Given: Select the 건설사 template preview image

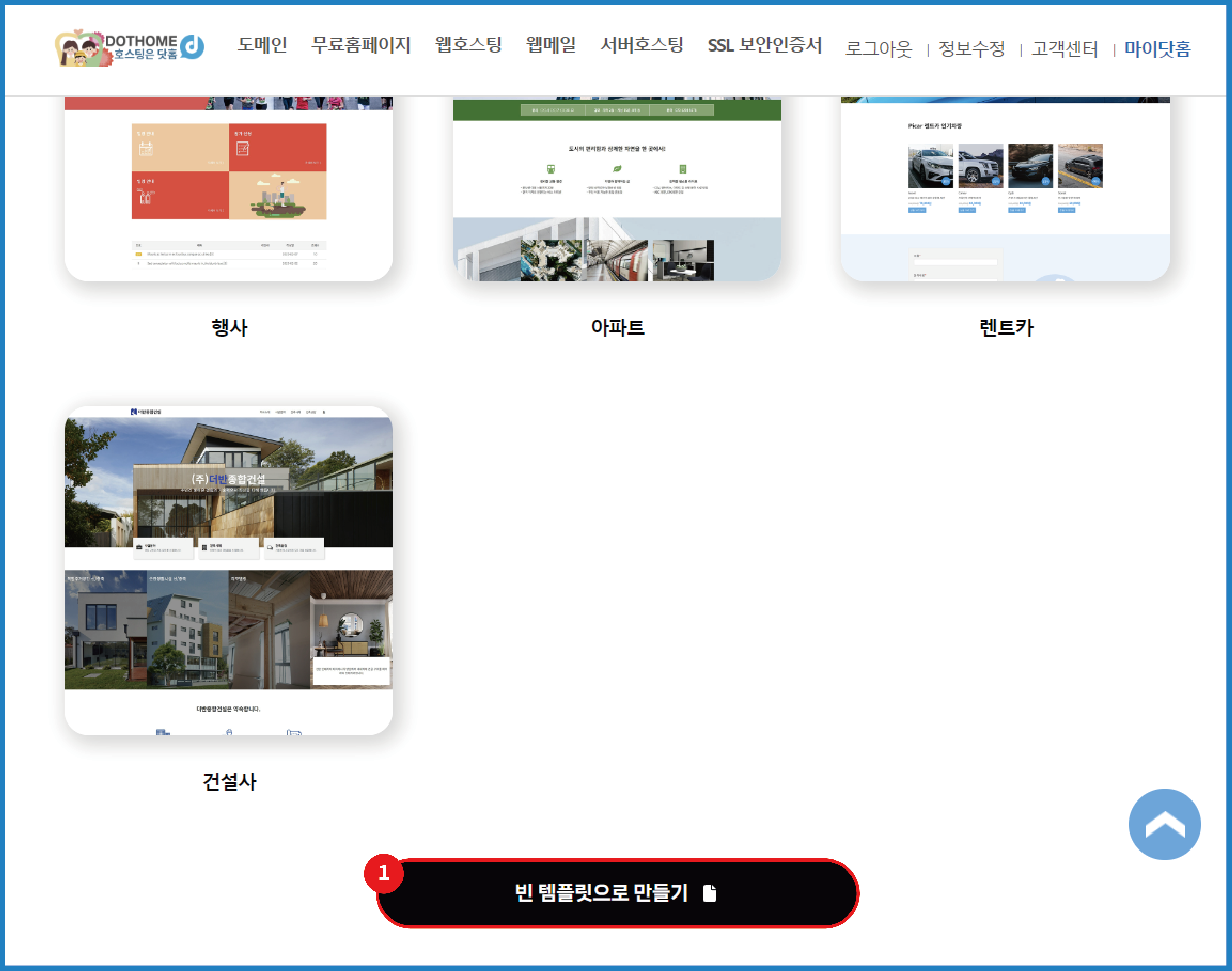Looking at the screenshot, I should (227, 569).
